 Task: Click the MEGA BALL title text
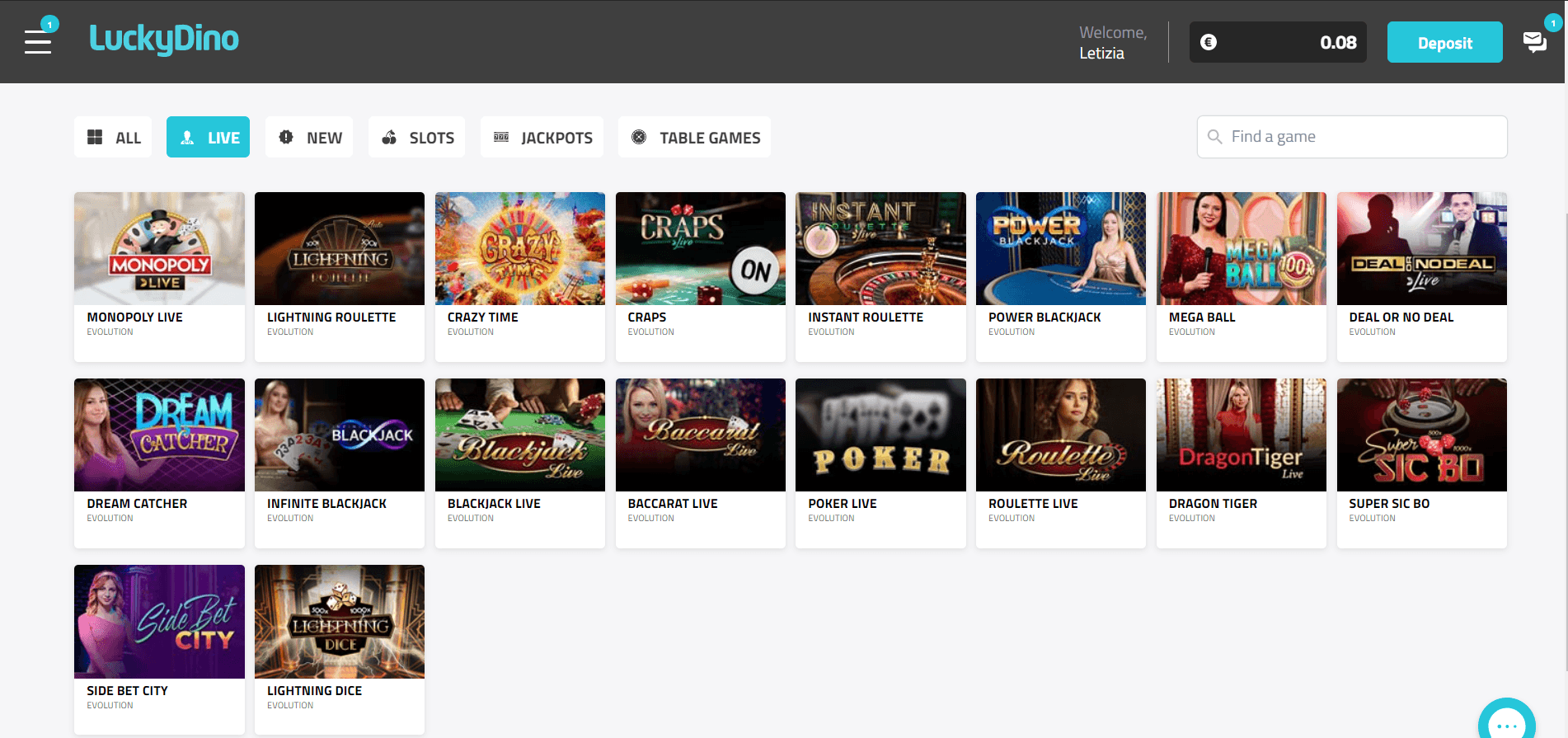pyautogui.click(x=1202, y=317)
